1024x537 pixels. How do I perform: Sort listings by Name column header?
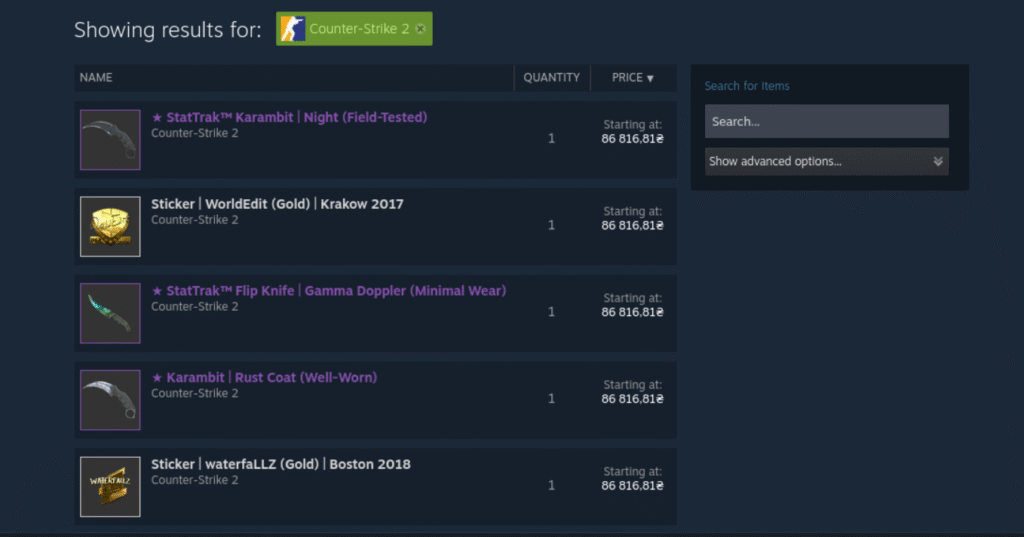[x=96, y=78]
